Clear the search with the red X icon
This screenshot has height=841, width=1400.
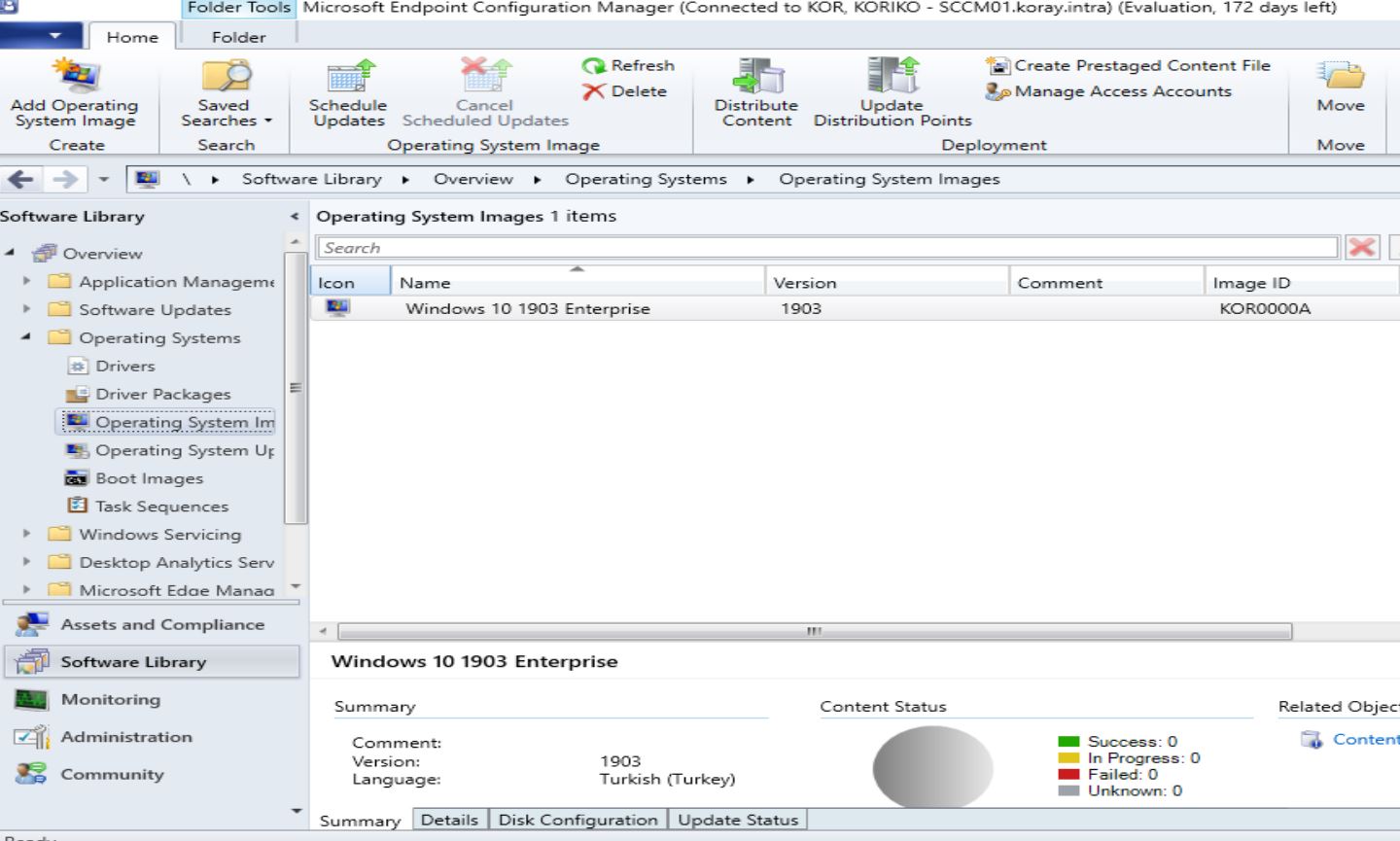1362,247
